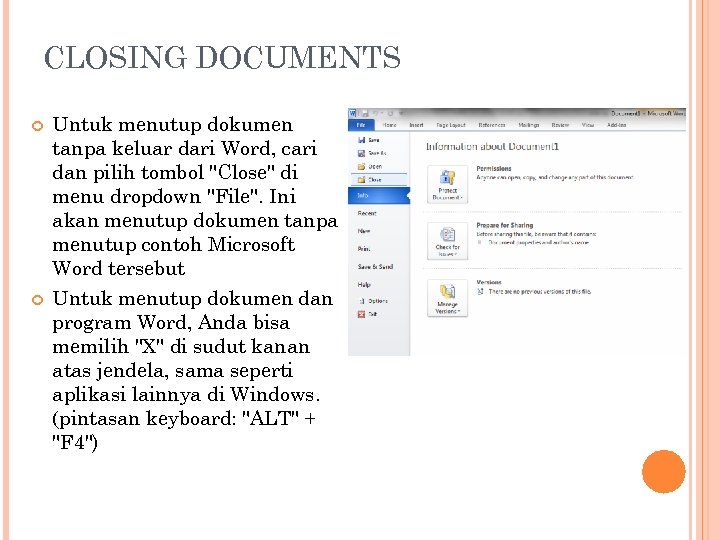Open the Page Layout ribbon tab
The image size is (720, 540).
tap(450, 125)
